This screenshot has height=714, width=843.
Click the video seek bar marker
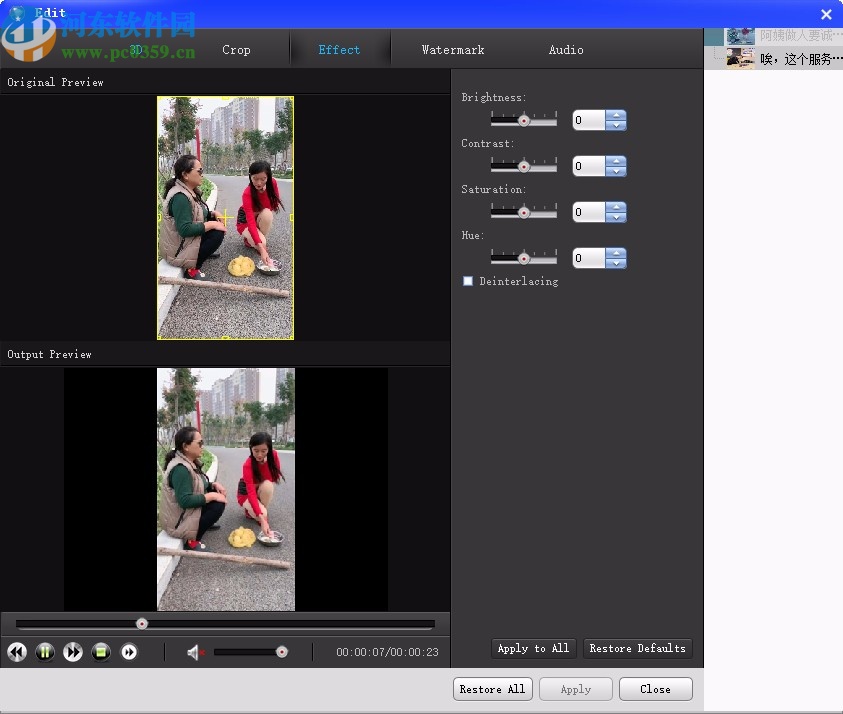point(142,623)
